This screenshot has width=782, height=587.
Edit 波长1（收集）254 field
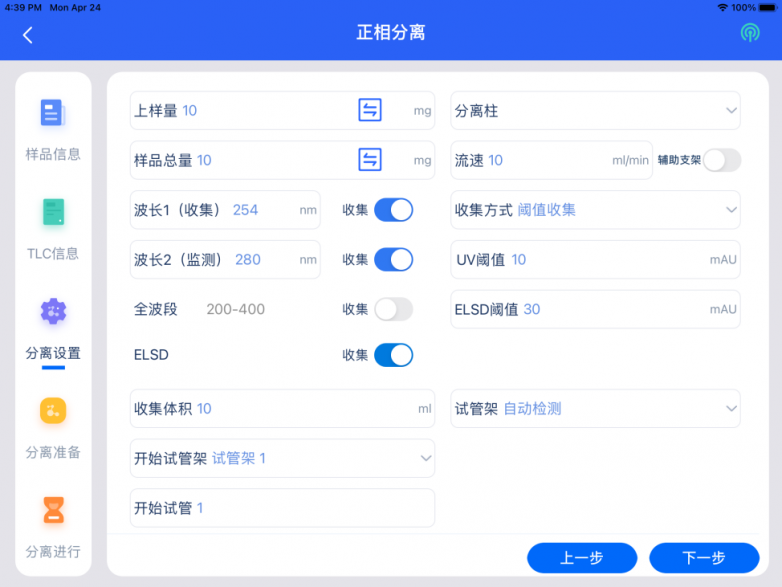click(x=225, y=210)
